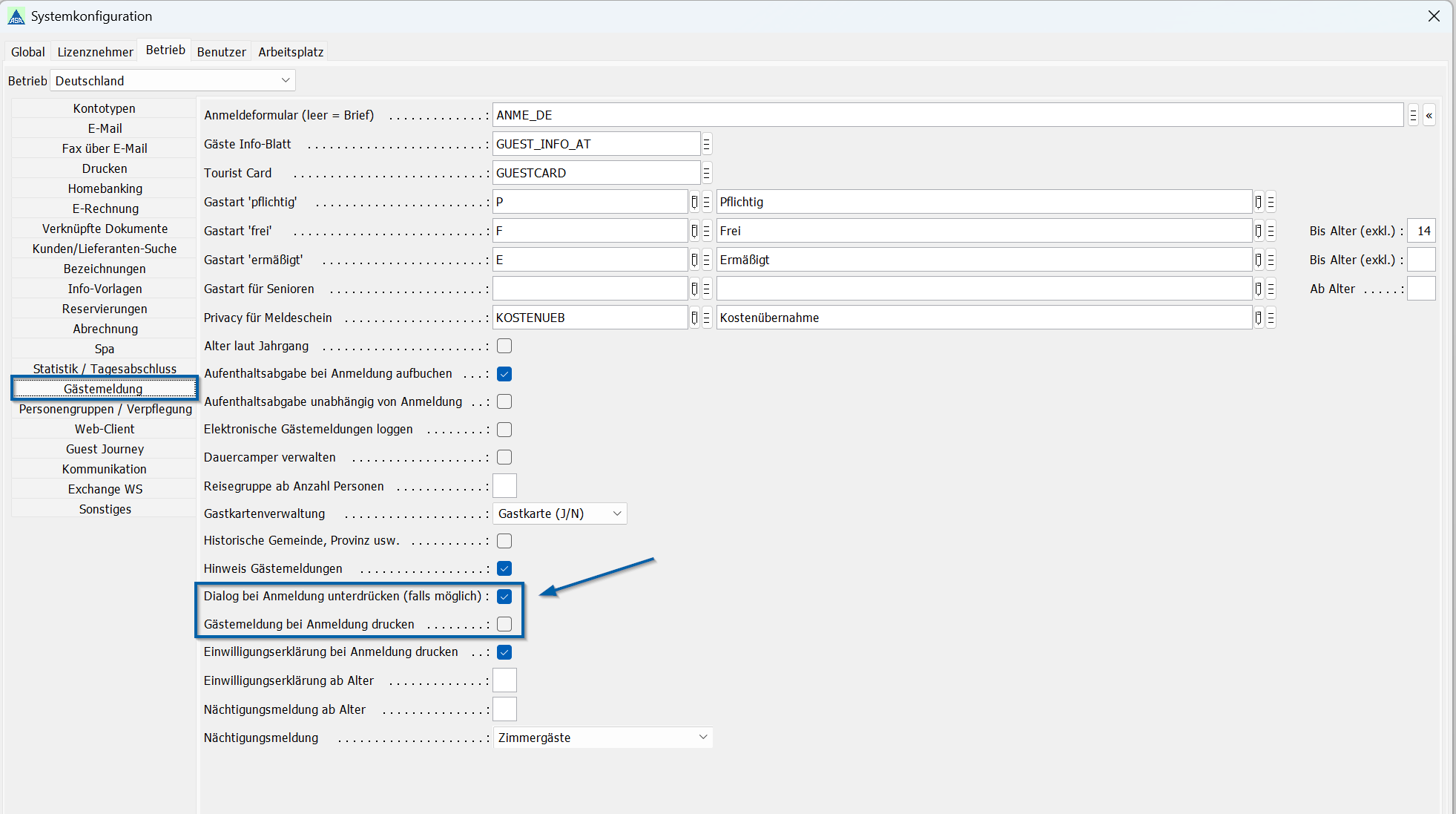Screen dimensions: 1456x814
Task: Open list icon next to Gäste Info-Blatt field
Action: click(706, 144)
